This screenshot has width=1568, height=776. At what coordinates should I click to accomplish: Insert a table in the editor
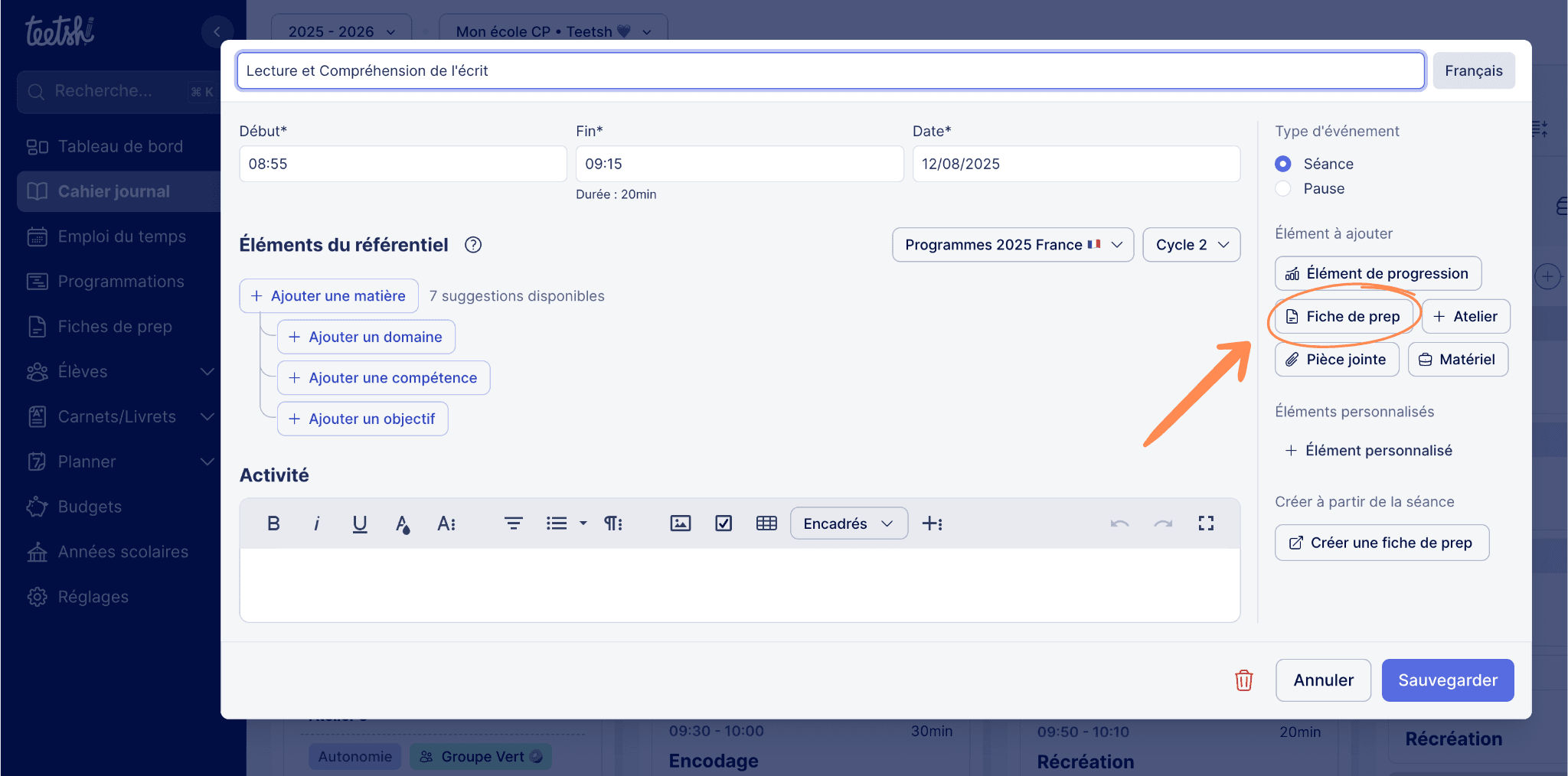pyautogui.click(x=766, y=523)
